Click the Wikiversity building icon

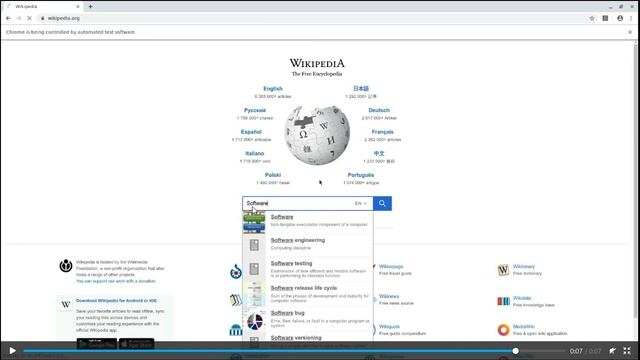pyautogui.click(x=236, y=330)
